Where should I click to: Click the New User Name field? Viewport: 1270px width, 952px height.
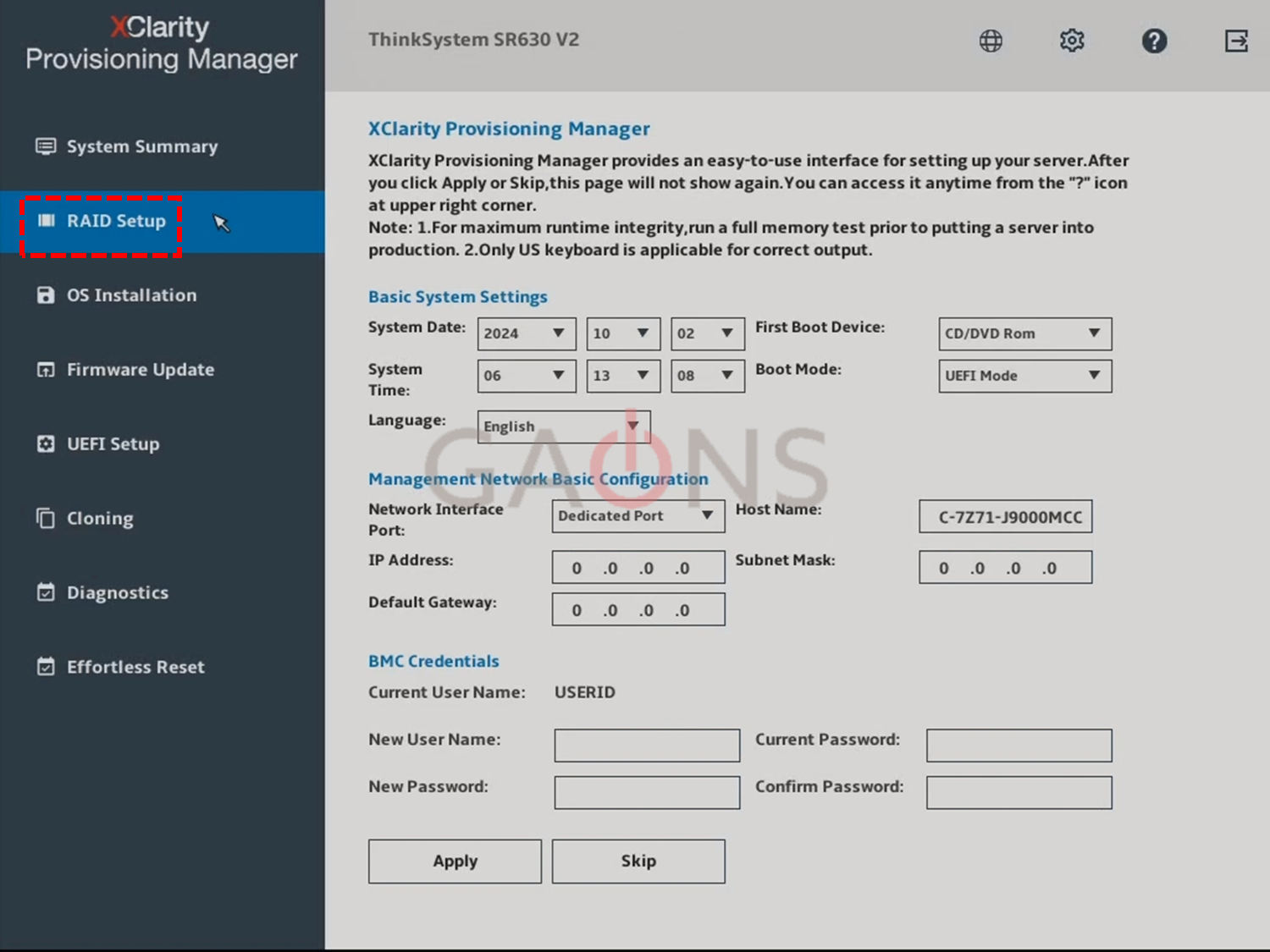[x=647, y=746]
